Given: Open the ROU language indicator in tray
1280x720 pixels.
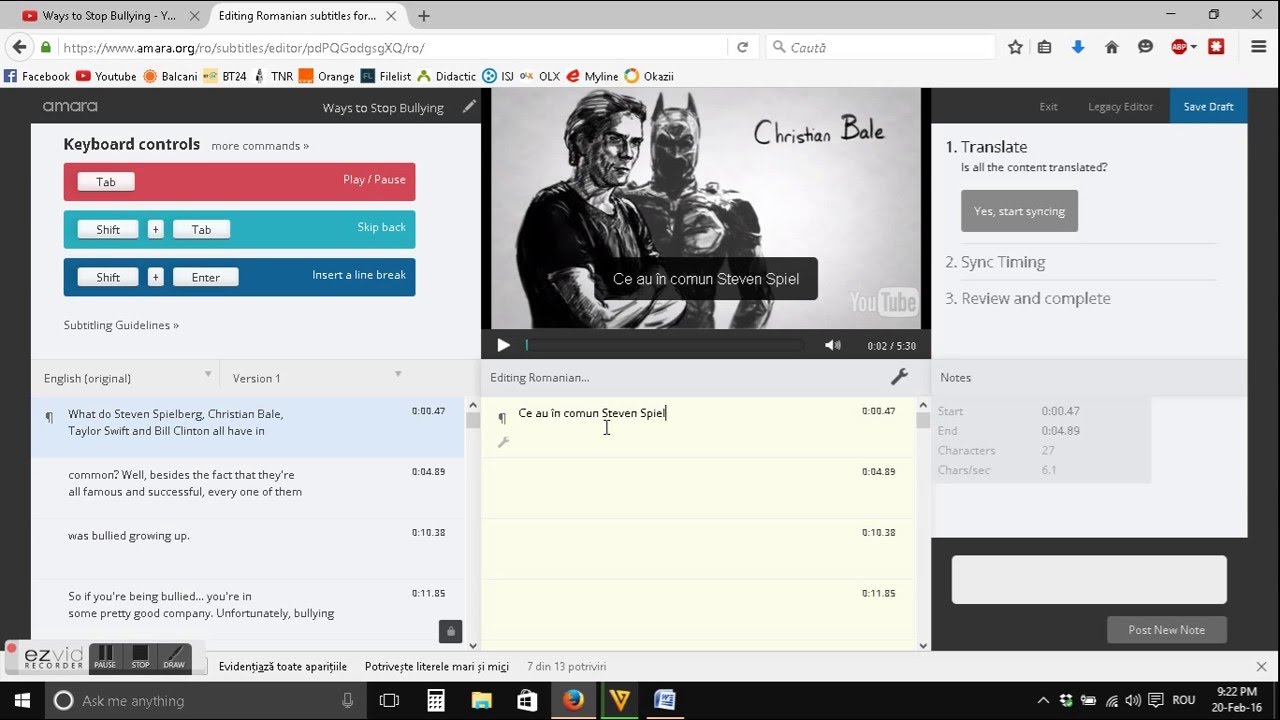Looking at the screenshot, I should coord(1183,701).
